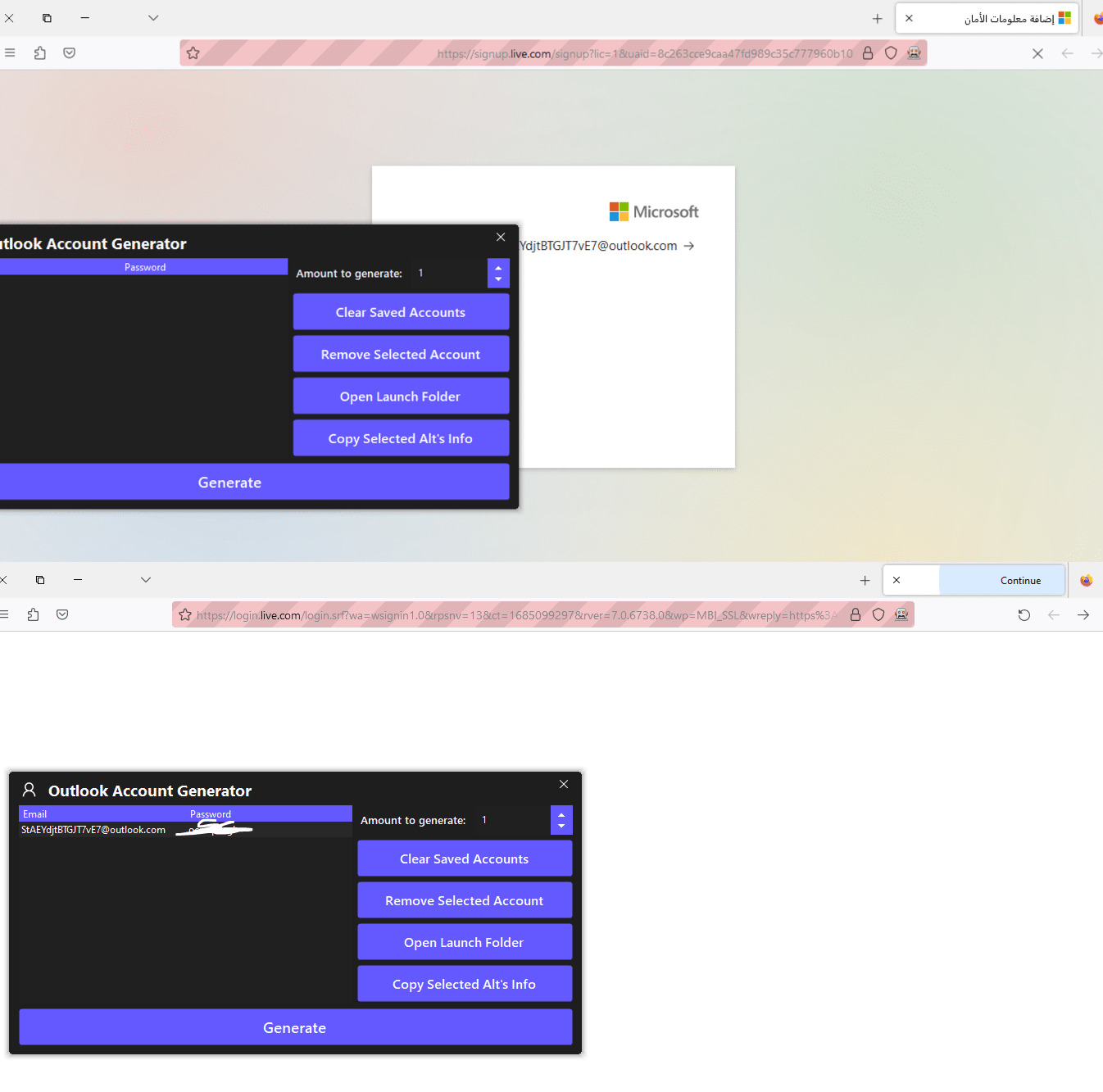Screen dimensions: 1103x1092
Task: Click robot icon in lower browser URL bar
Action: 901,614
